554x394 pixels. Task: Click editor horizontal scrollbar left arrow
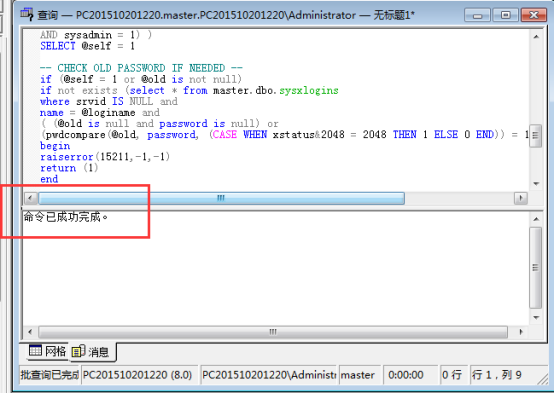point(30,198)
